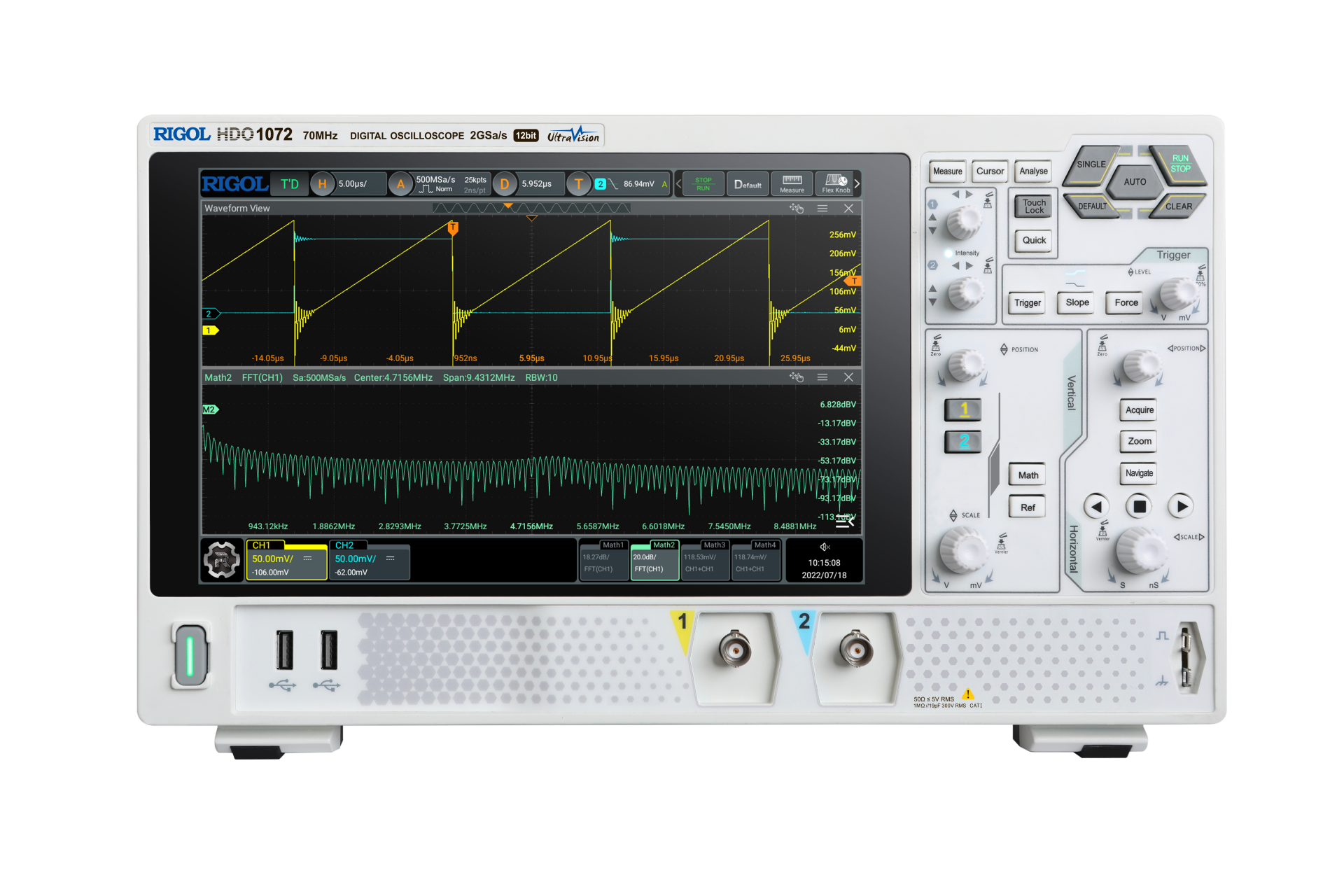Click the orange trigger marker on the overview bar
Viewport: 1344px width, 896px height.
[508, 205]
